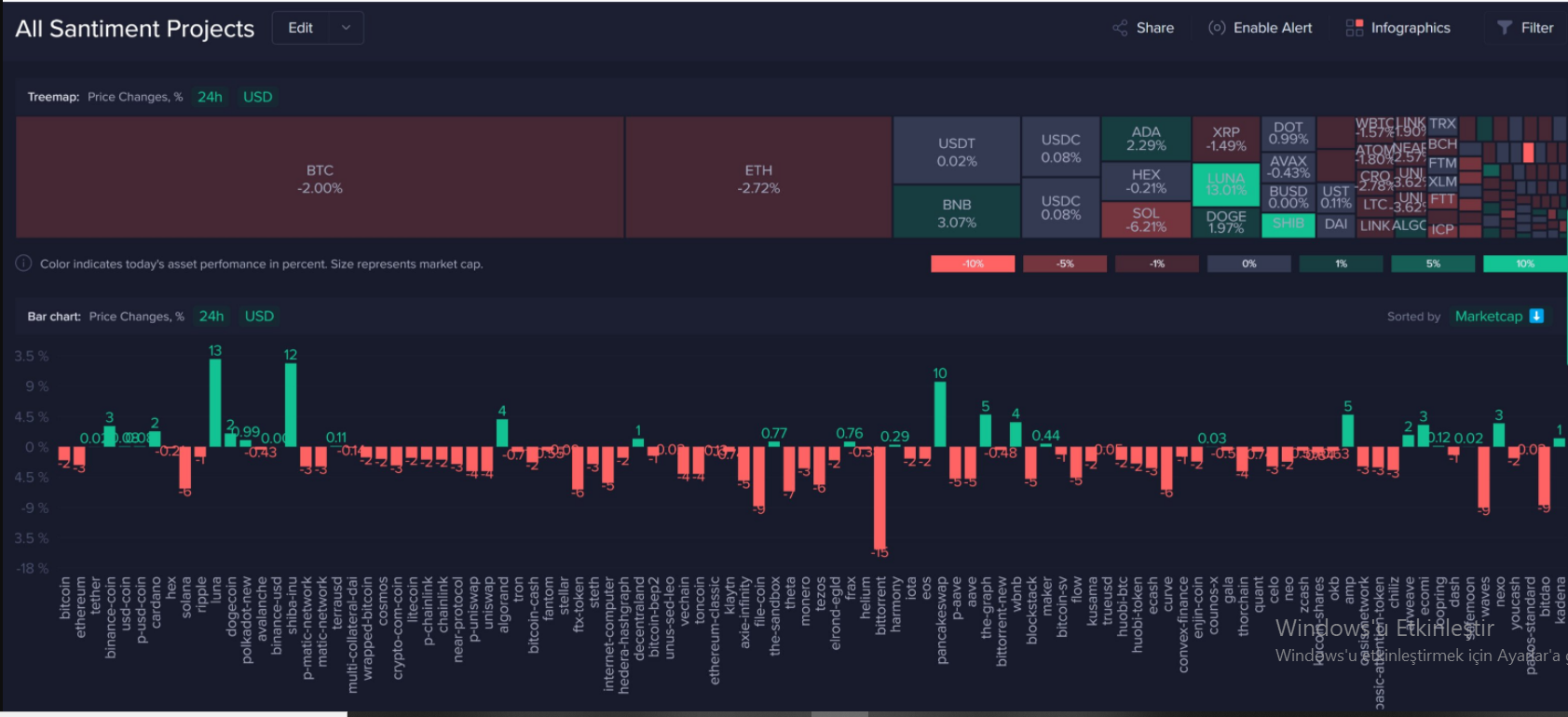Click the info icon beside the color explanation
Viewport: 1568px width, 717px height.
pos(23,264)
